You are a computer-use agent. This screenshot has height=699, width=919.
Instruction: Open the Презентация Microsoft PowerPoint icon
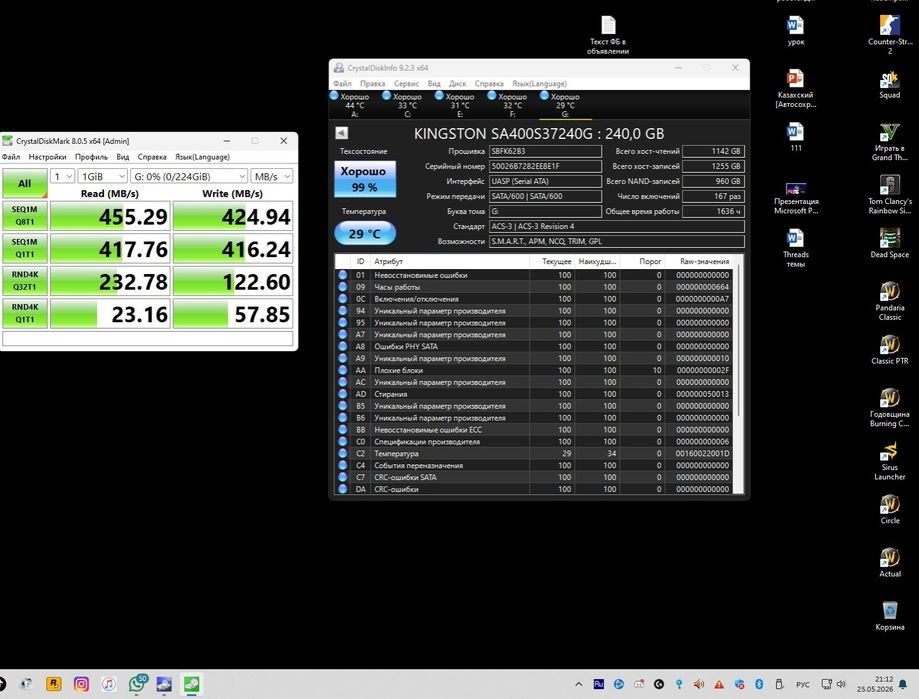(795, 197)
